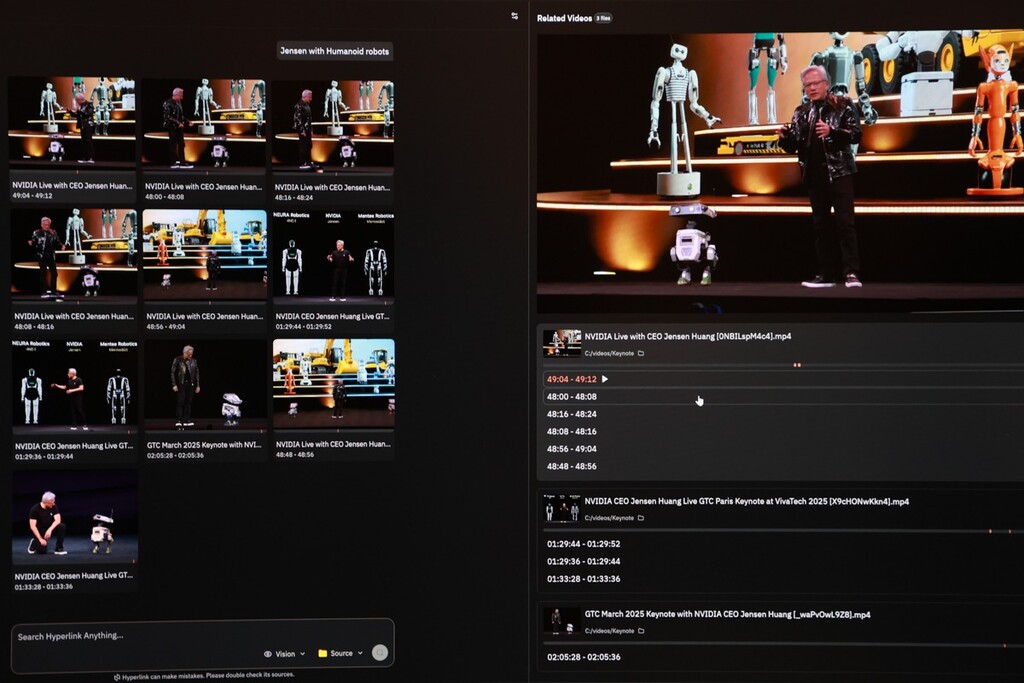Select result thumbnail captioned 01:29:44 - 01:29:52 in grid
The height and width of the screenshot is (683, 1024).
tap(333, 255)
